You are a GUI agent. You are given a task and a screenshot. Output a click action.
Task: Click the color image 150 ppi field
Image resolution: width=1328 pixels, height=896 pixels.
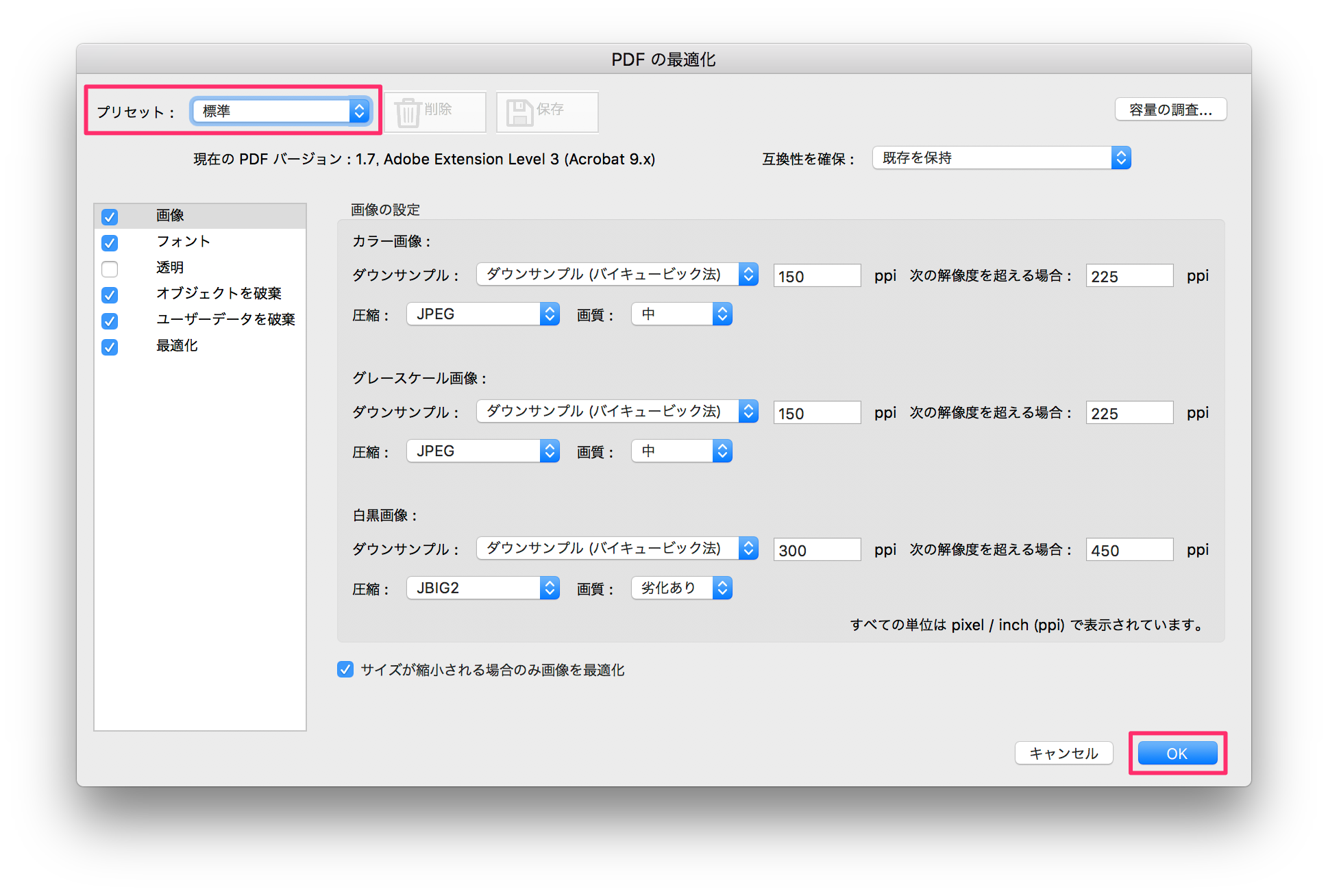coord(817,276)
